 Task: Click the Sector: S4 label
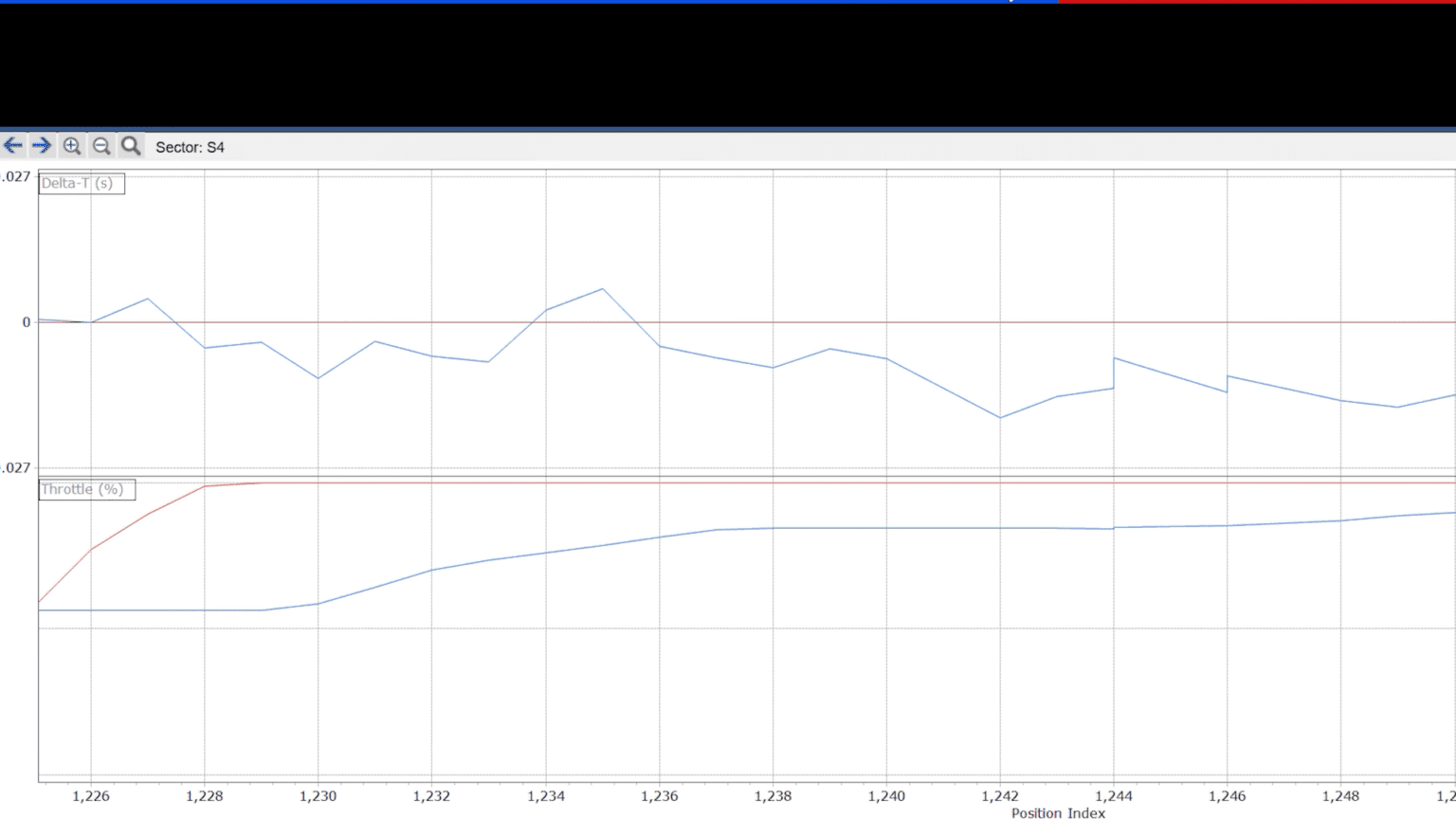pos(190,147)
